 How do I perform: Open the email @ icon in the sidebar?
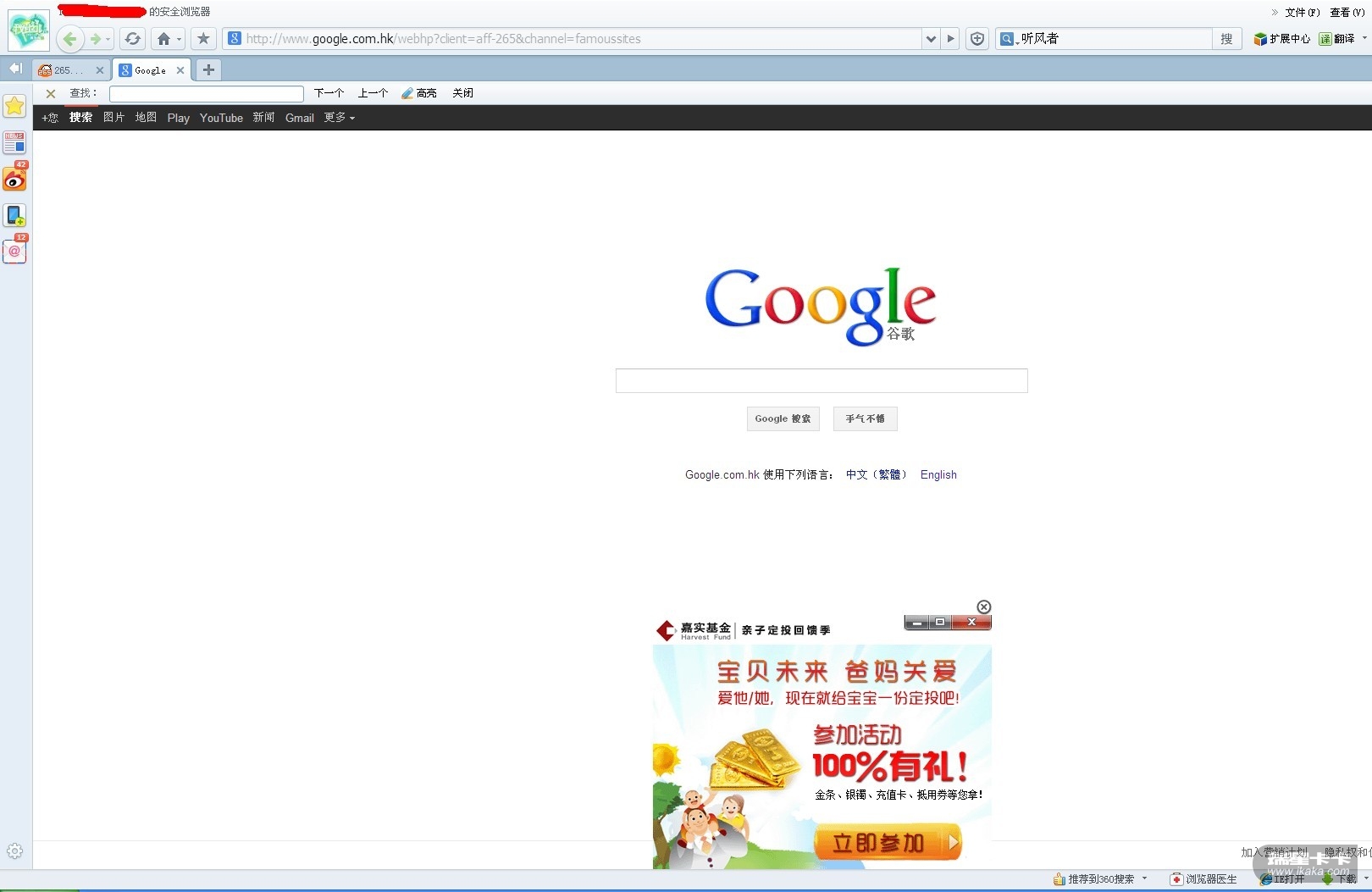[14, 251]
